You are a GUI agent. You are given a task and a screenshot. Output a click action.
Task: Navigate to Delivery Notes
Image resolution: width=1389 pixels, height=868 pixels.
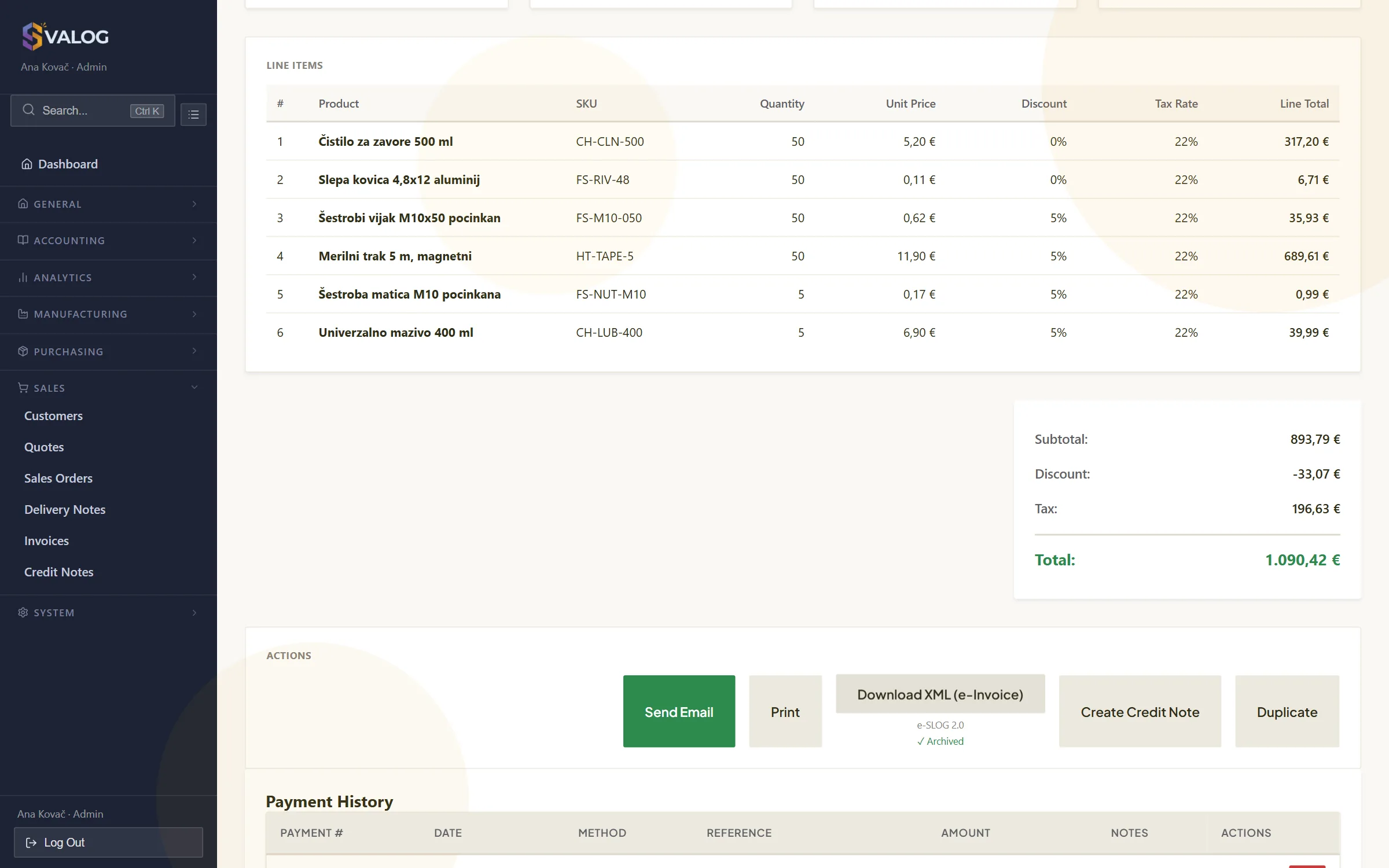(65, 510)
